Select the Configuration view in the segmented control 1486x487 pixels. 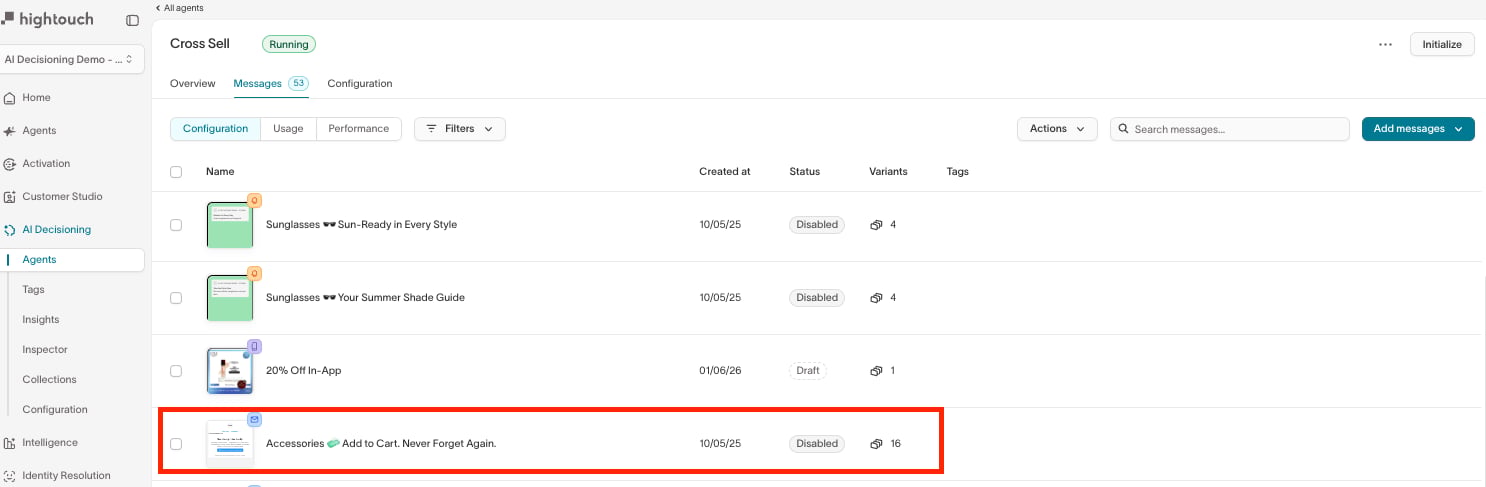[215, 129]
